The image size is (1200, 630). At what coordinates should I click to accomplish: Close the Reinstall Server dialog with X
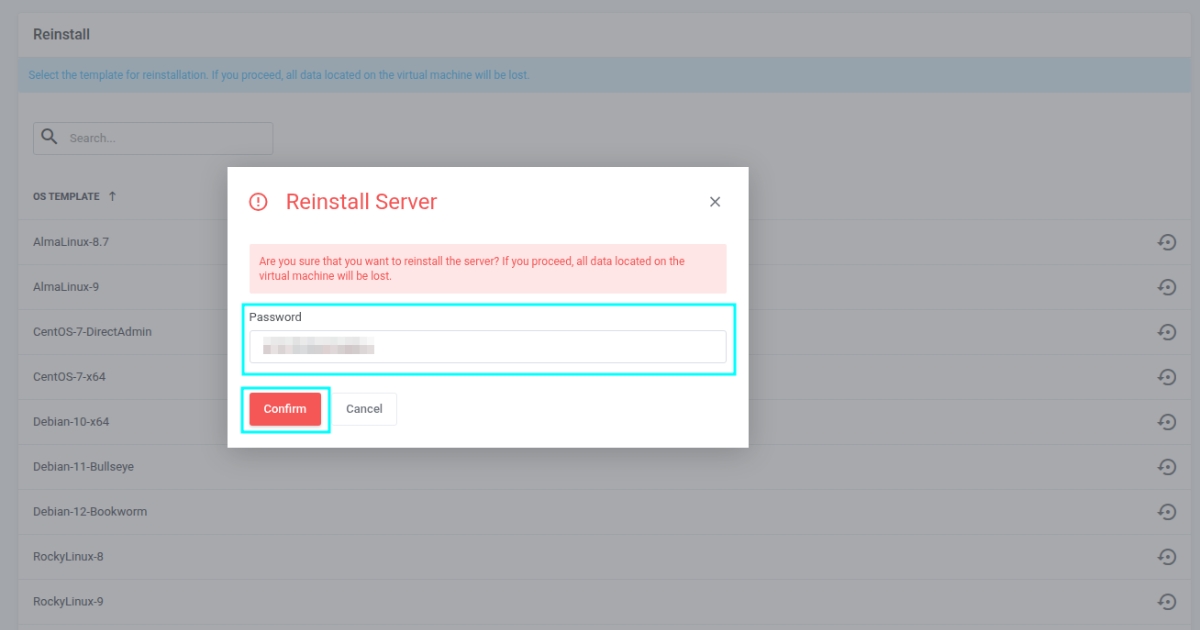coord(715,202)
